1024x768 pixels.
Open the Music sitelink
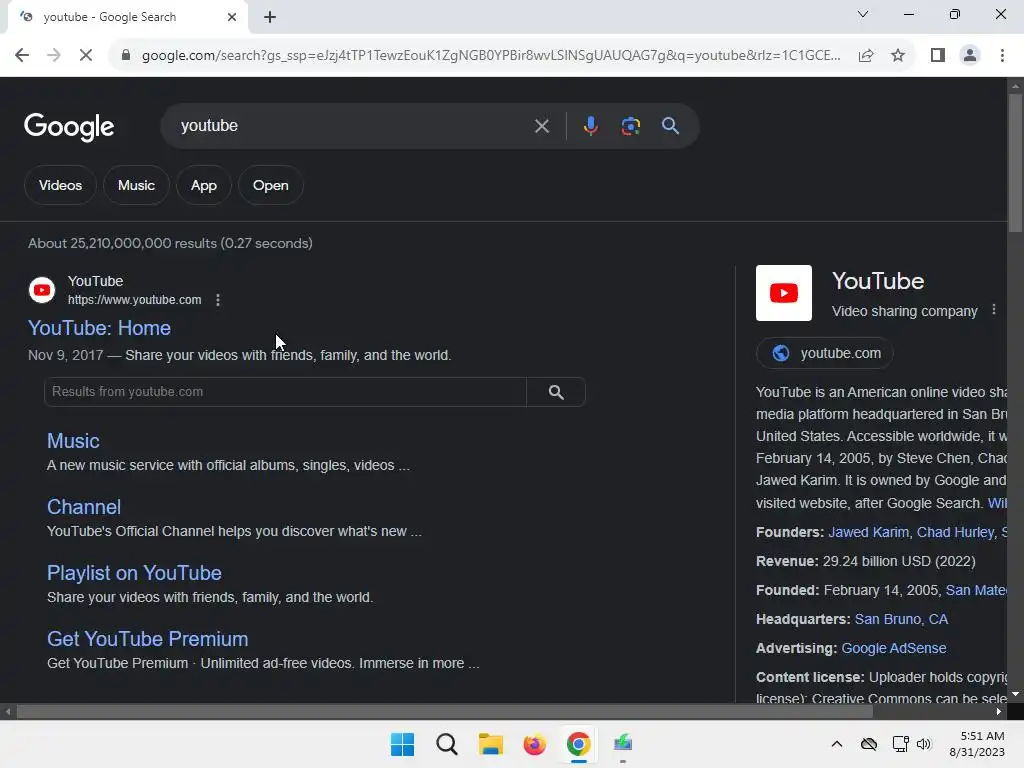[73, 441]
